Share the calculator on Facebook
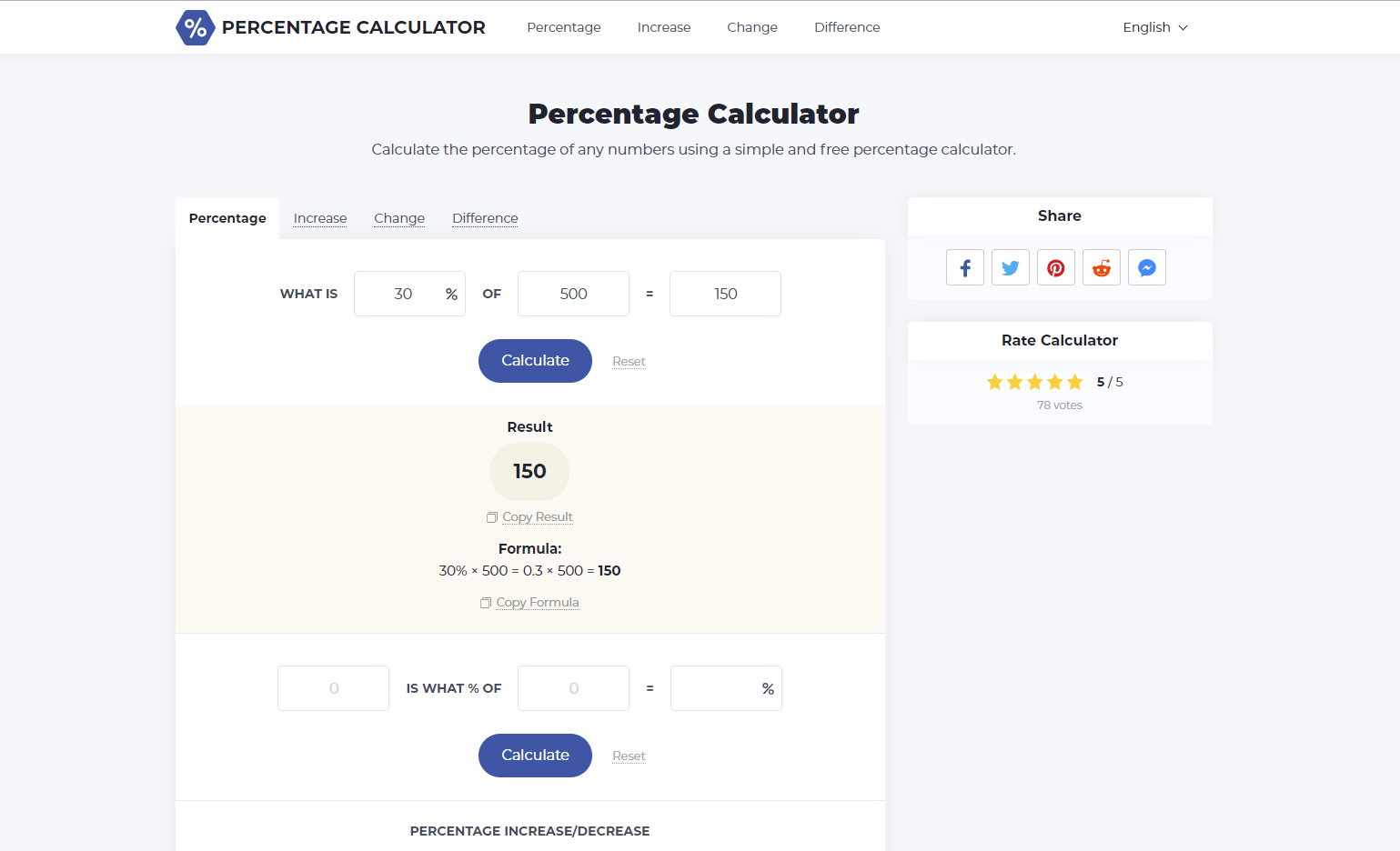This screenshot has height=851, width=1400. click(964, 267)
